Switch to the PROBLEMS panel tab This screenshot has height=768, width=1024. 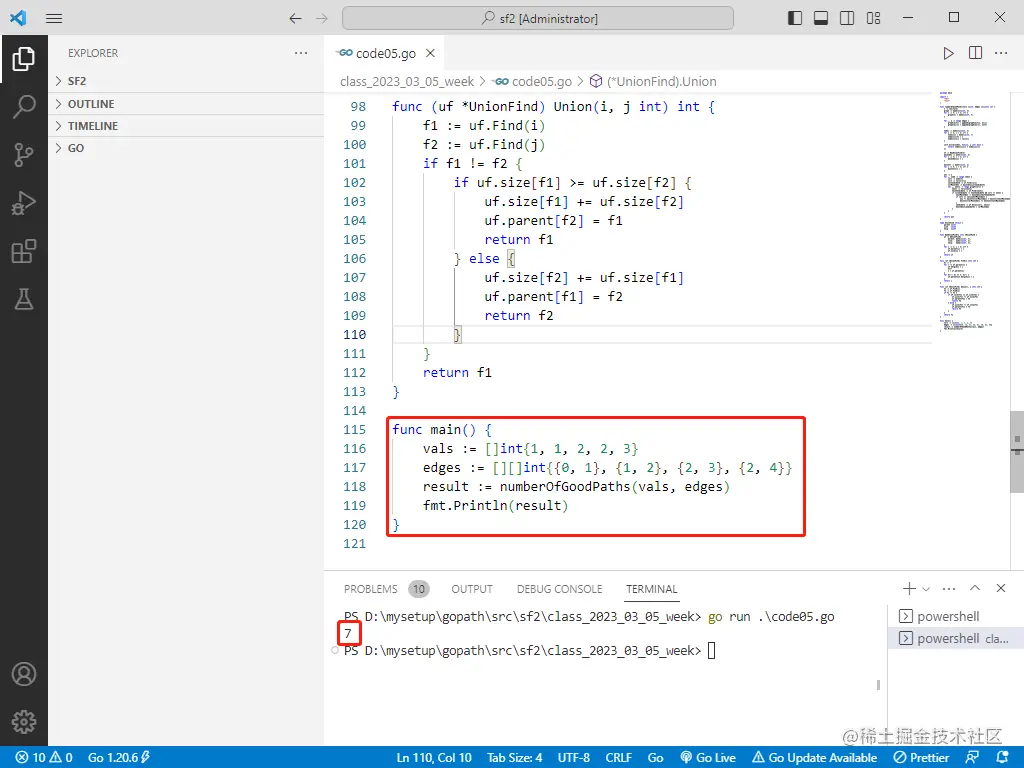pyautogui.click(x=370, y=589)
